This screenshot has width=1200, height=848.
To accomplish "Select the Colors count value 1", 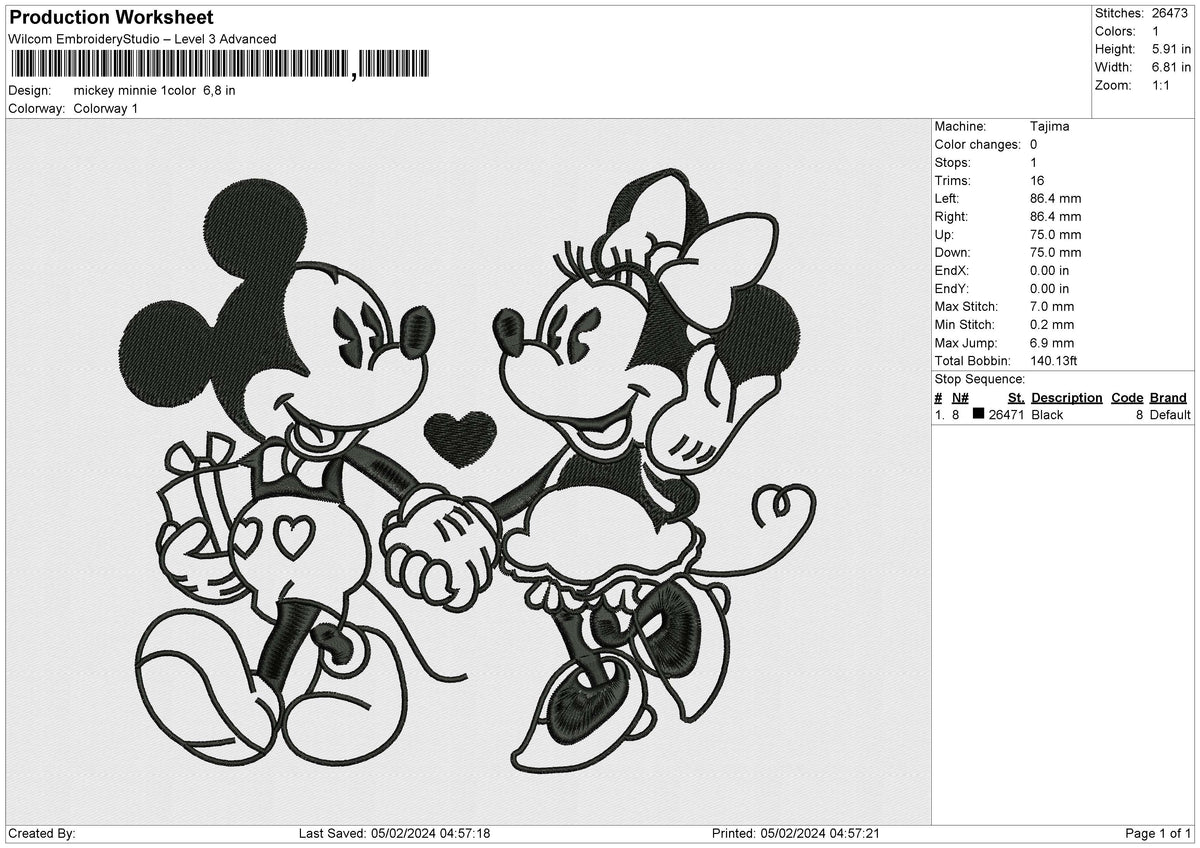I will (x=1155, y=31).
